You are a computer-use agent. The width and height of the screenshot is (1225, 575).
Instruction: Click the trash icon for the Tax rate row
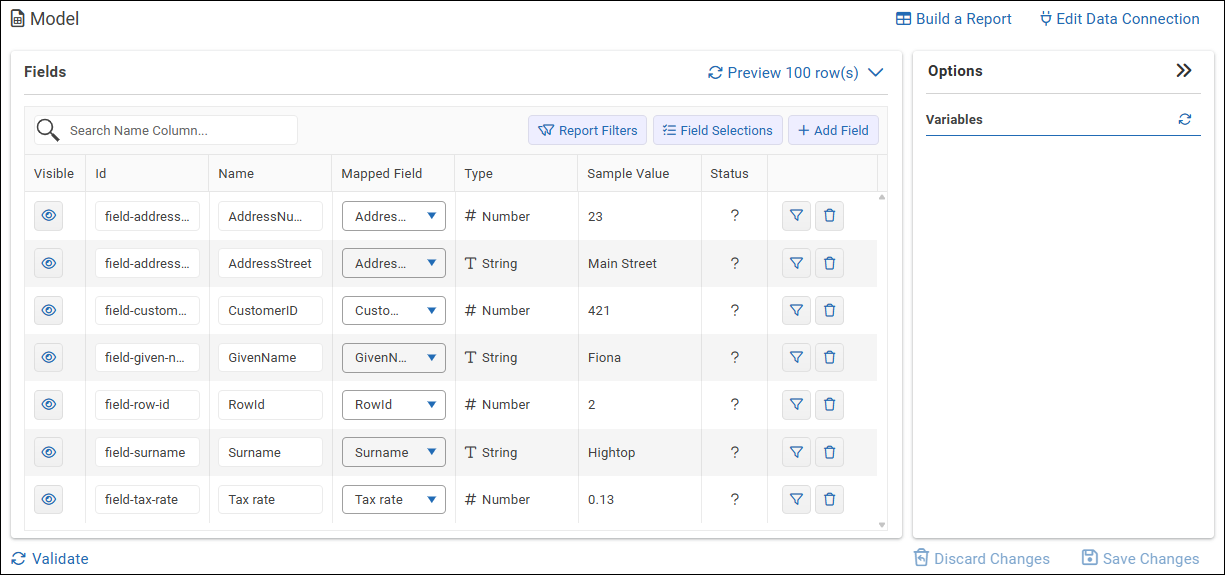point(829,499)
